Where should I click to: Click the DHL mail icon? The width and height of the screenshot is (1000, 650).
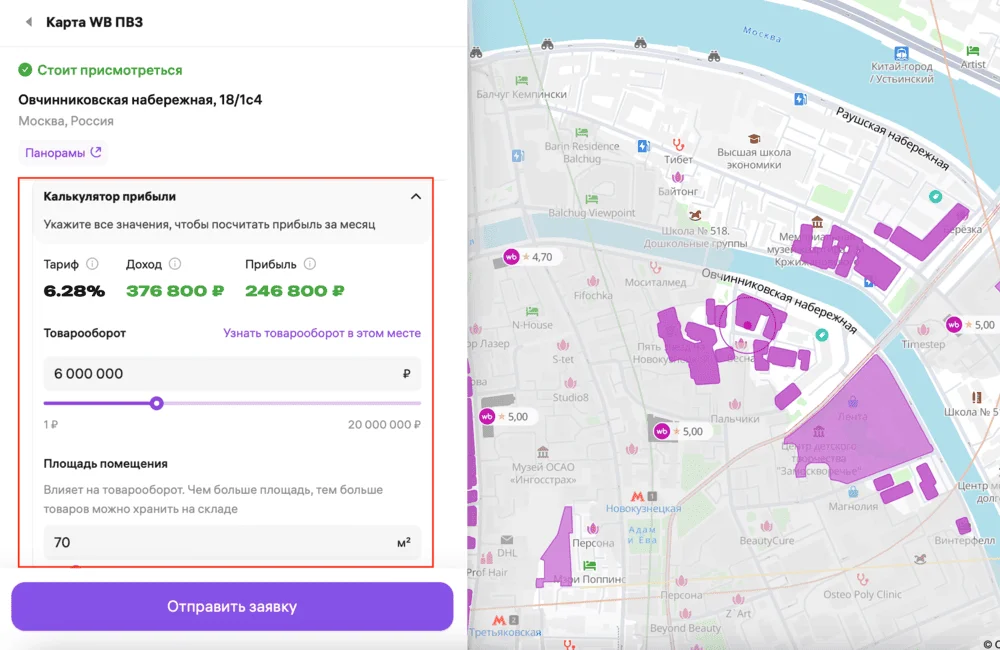coord(507,540)
